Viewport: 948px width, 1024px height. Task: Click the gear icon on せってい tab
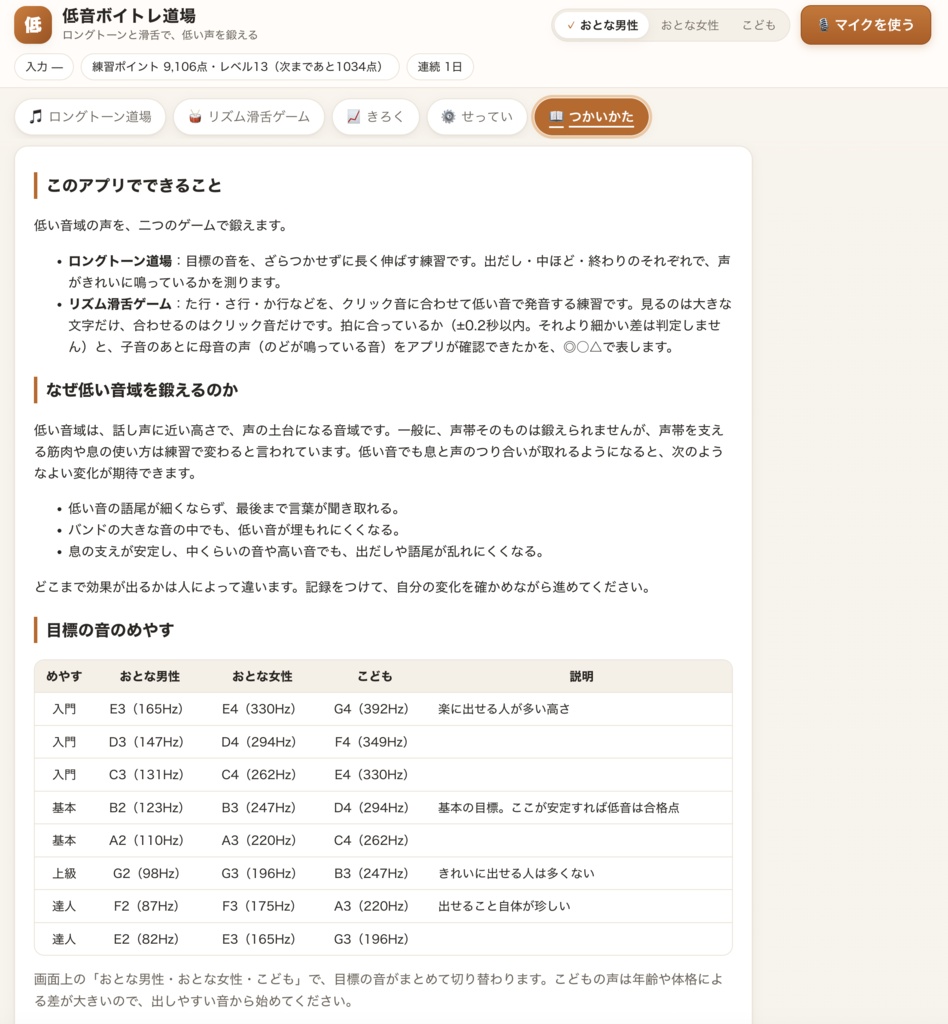pos(448,117)
